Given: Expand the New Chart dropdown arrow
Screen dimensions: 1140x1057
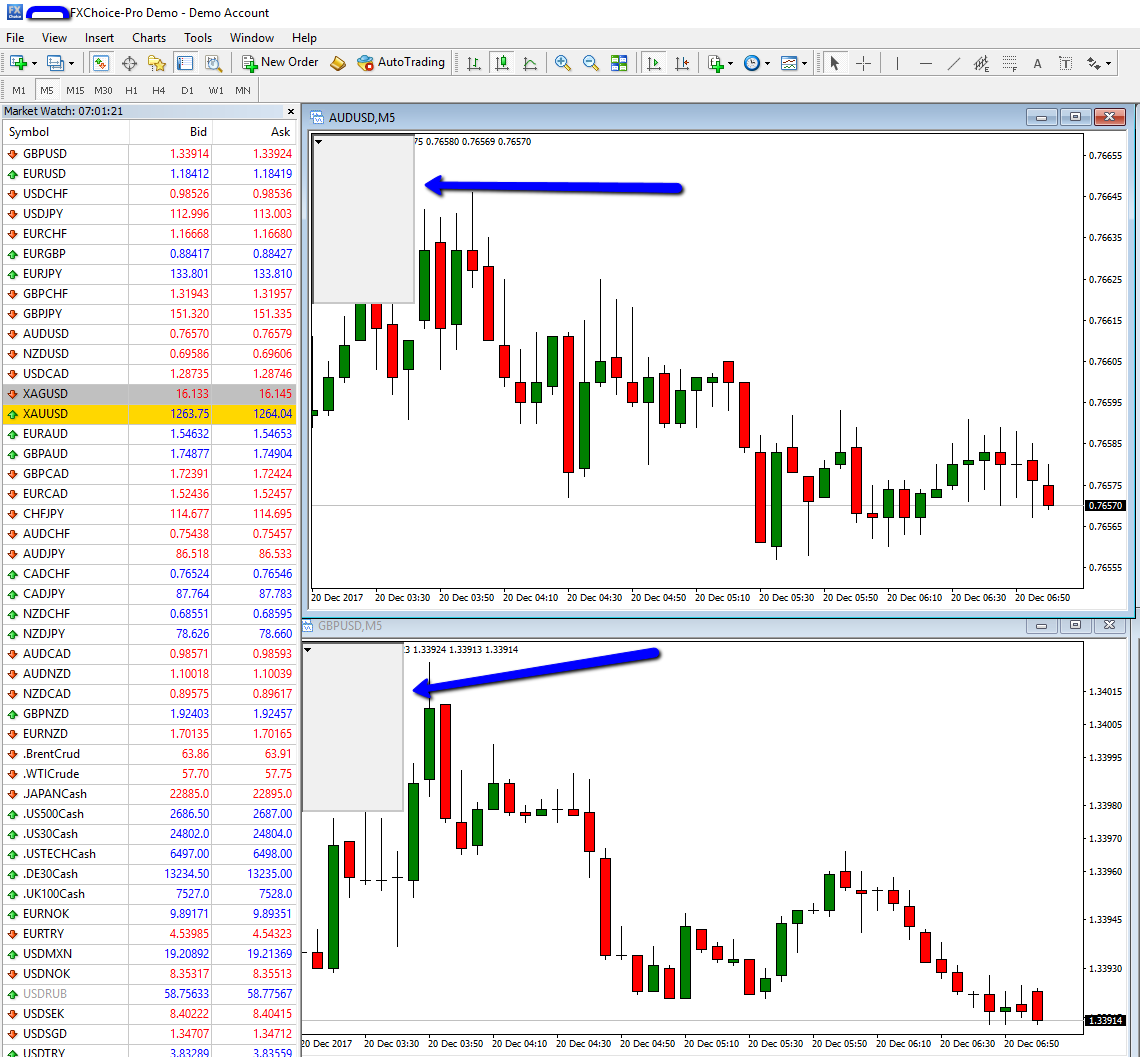Looking at the screenshot, I should pos(34,64).
